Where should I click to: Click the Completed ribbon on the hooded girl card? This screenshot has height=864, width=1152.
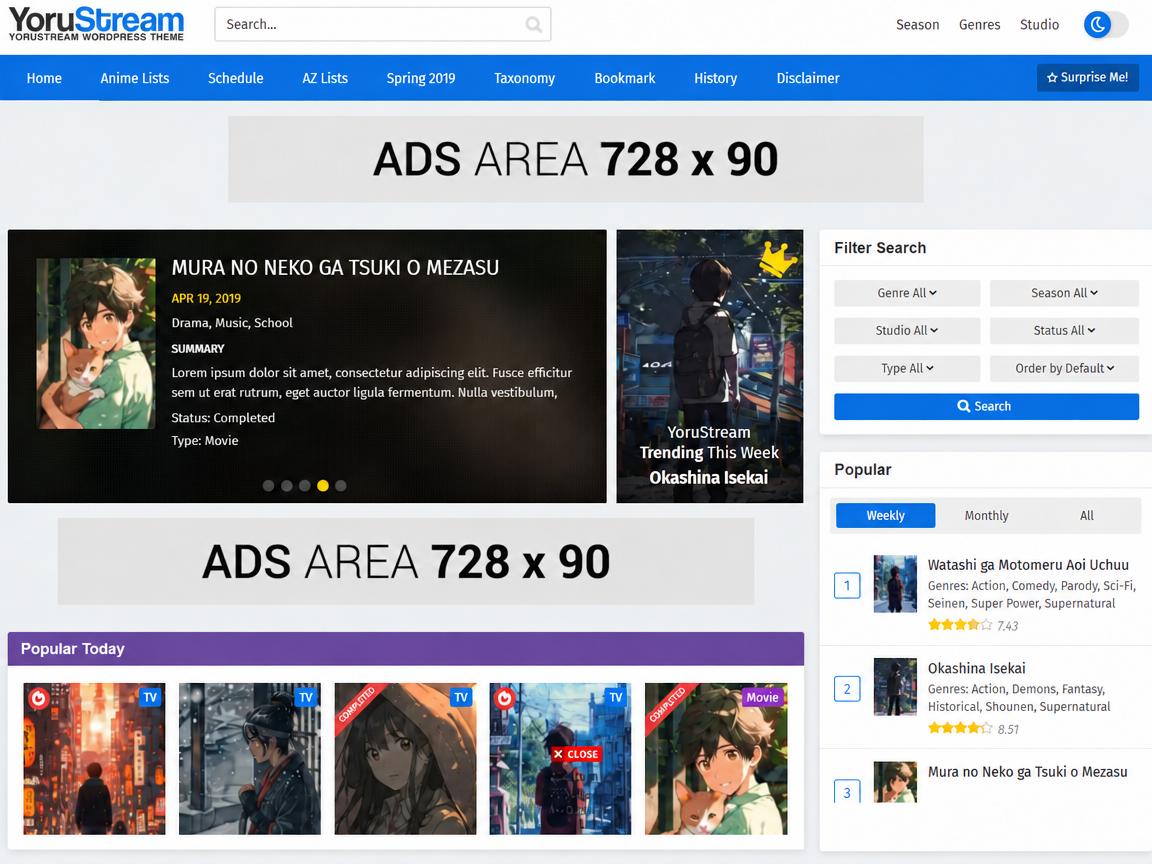click(x=356, y=705)
